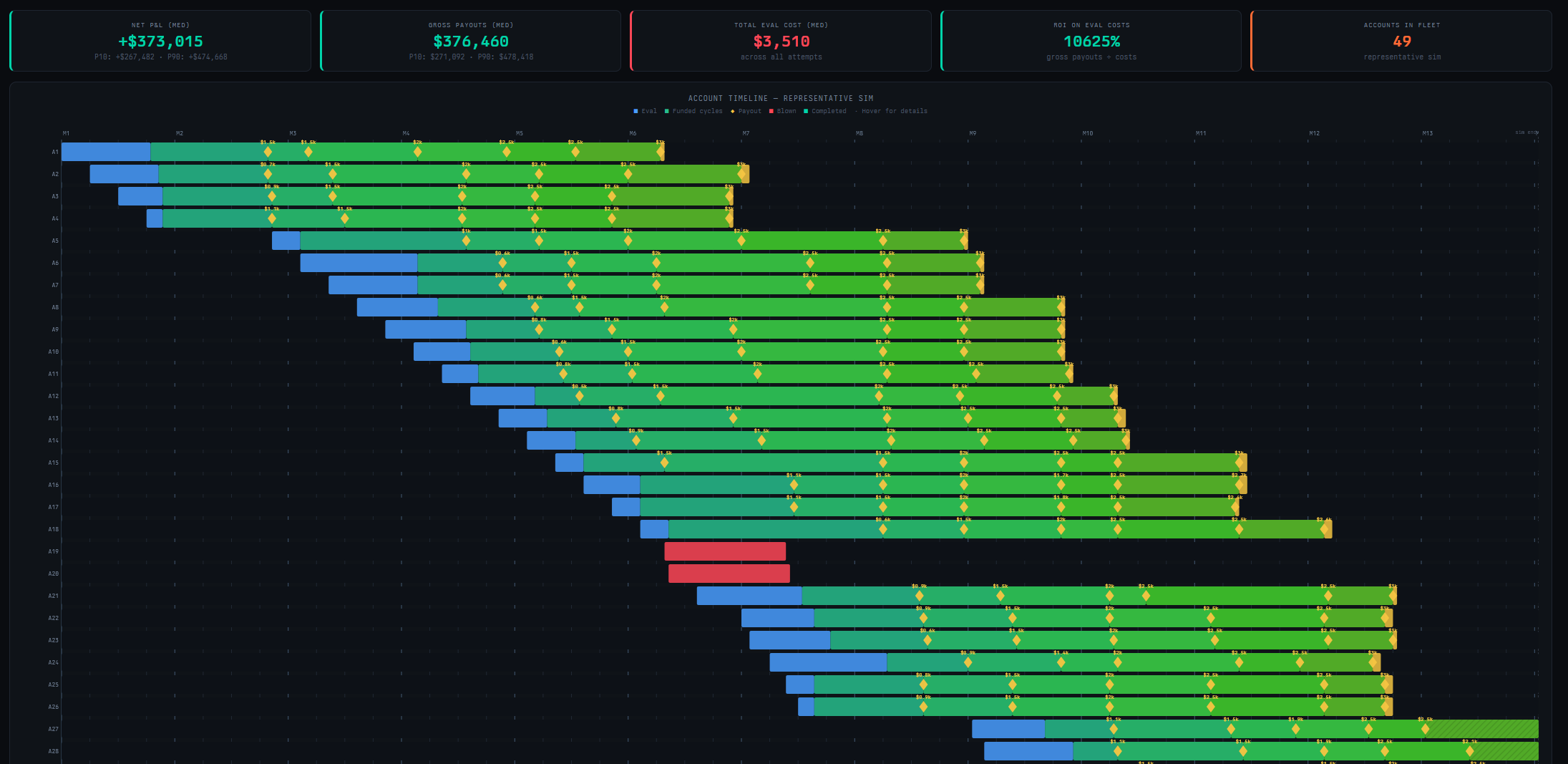Screen dimensions: 1568x764
Task: Click the blue eval bar on row A24
Action: pyautogui.click(x=828, y=662)
